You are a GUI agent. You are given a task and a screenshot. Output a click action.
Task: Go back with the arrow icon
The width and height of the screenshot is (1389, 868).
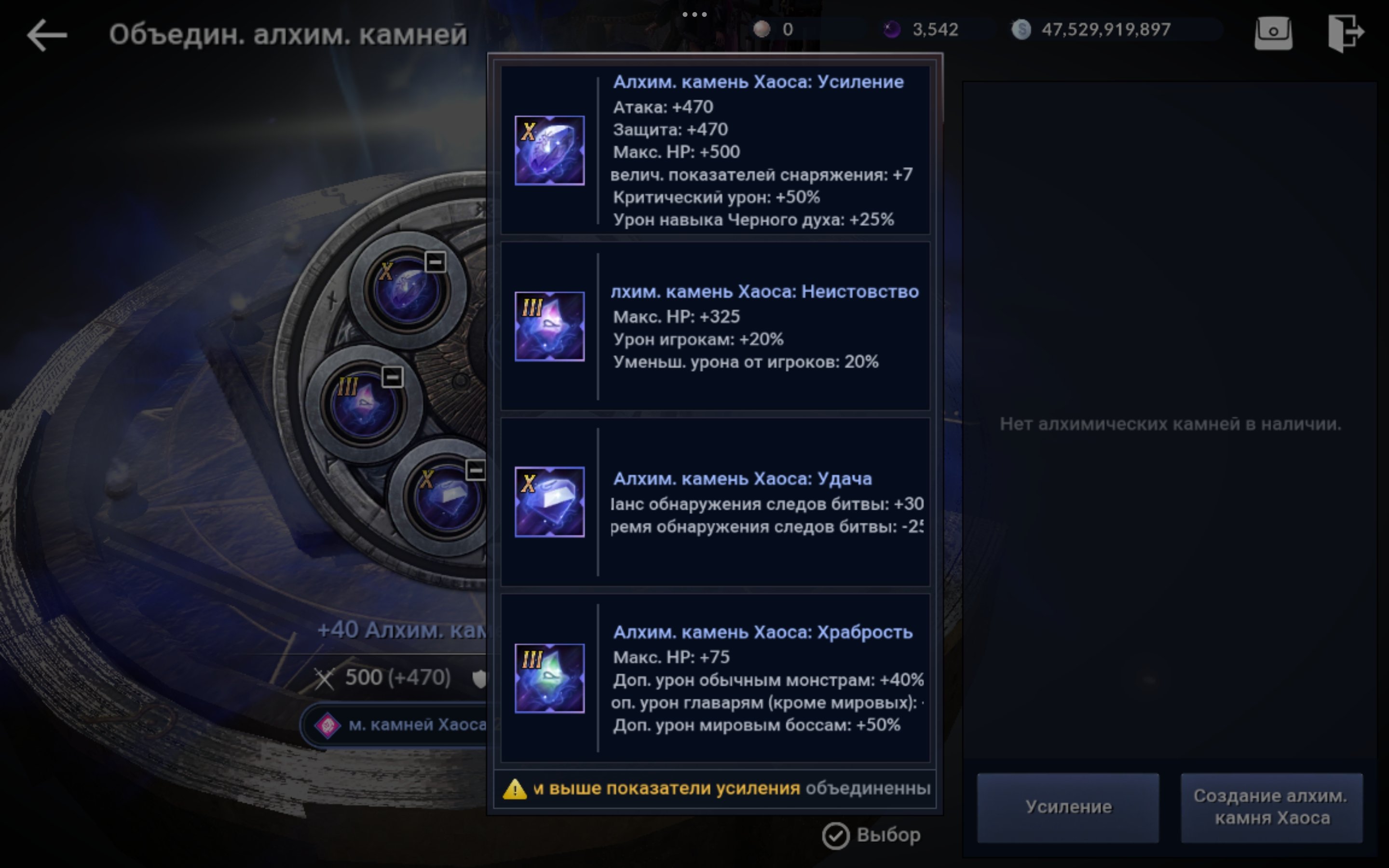(x=47, y=34)
